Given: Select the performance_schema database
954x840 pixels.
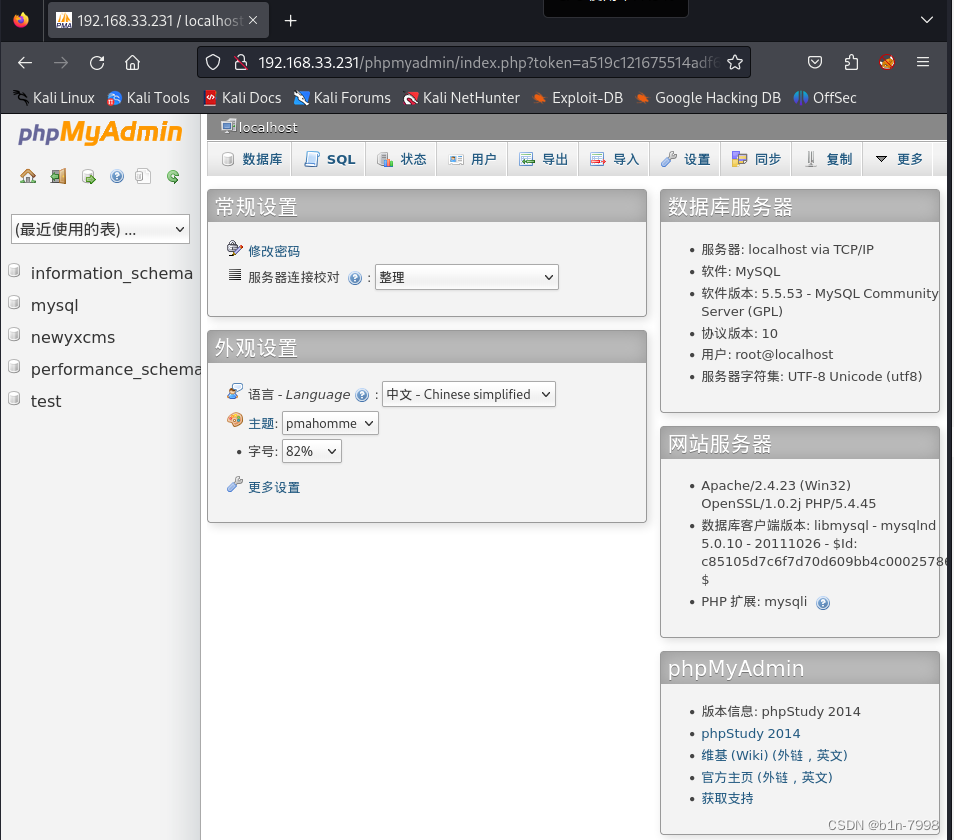Looking at the screenshot, I should click(x=116, y=369).
